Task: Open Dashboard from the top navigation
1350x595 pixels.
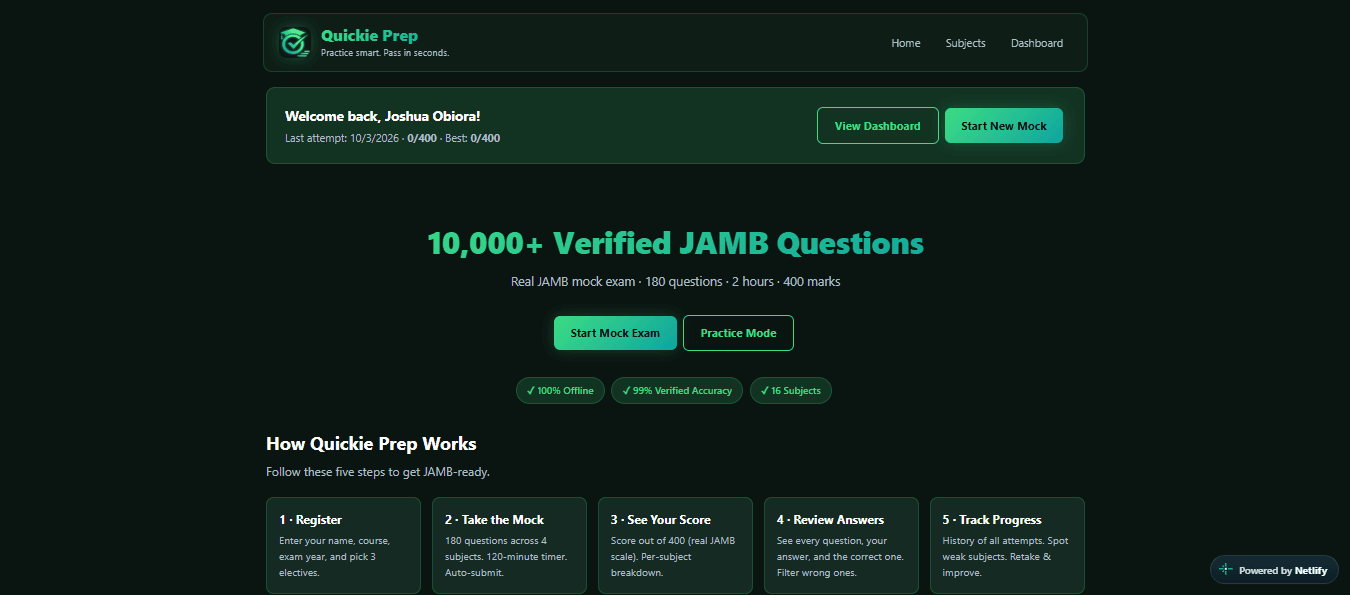Action: tap(1037, 43)
